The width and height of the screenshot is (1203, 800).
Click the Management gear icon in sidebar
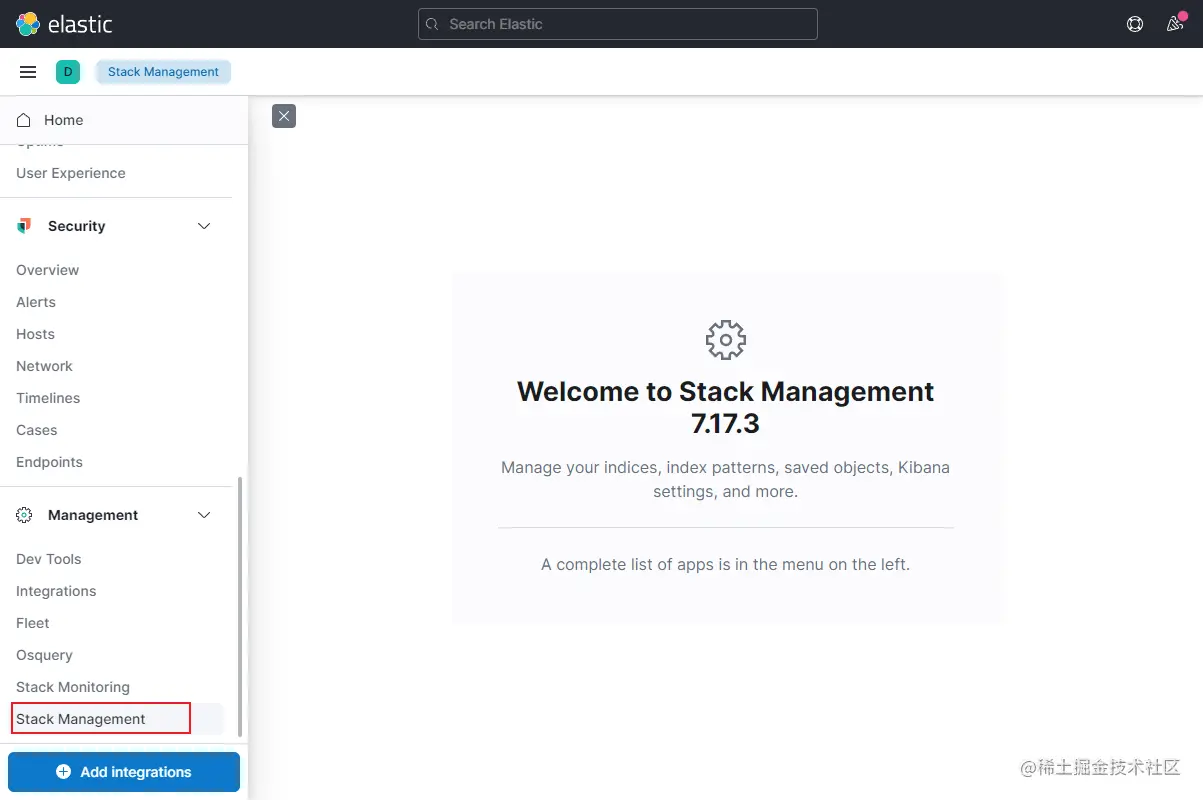25,515
